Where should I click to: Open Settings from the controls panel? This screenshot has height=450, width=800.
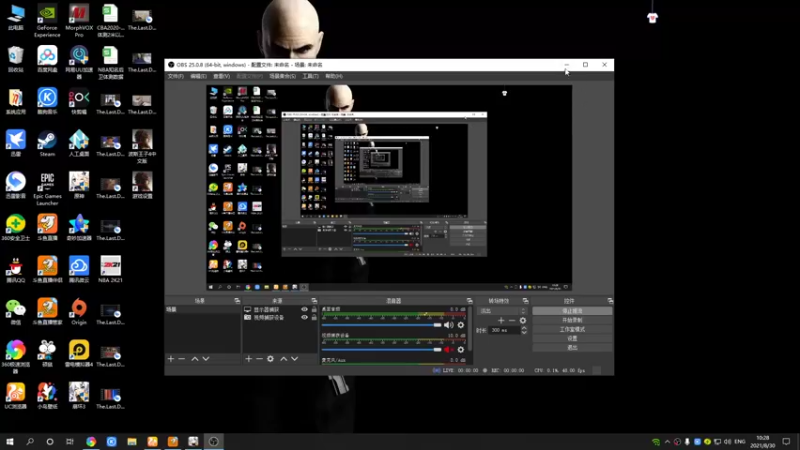pyautogui.click(x=572, y=338)
